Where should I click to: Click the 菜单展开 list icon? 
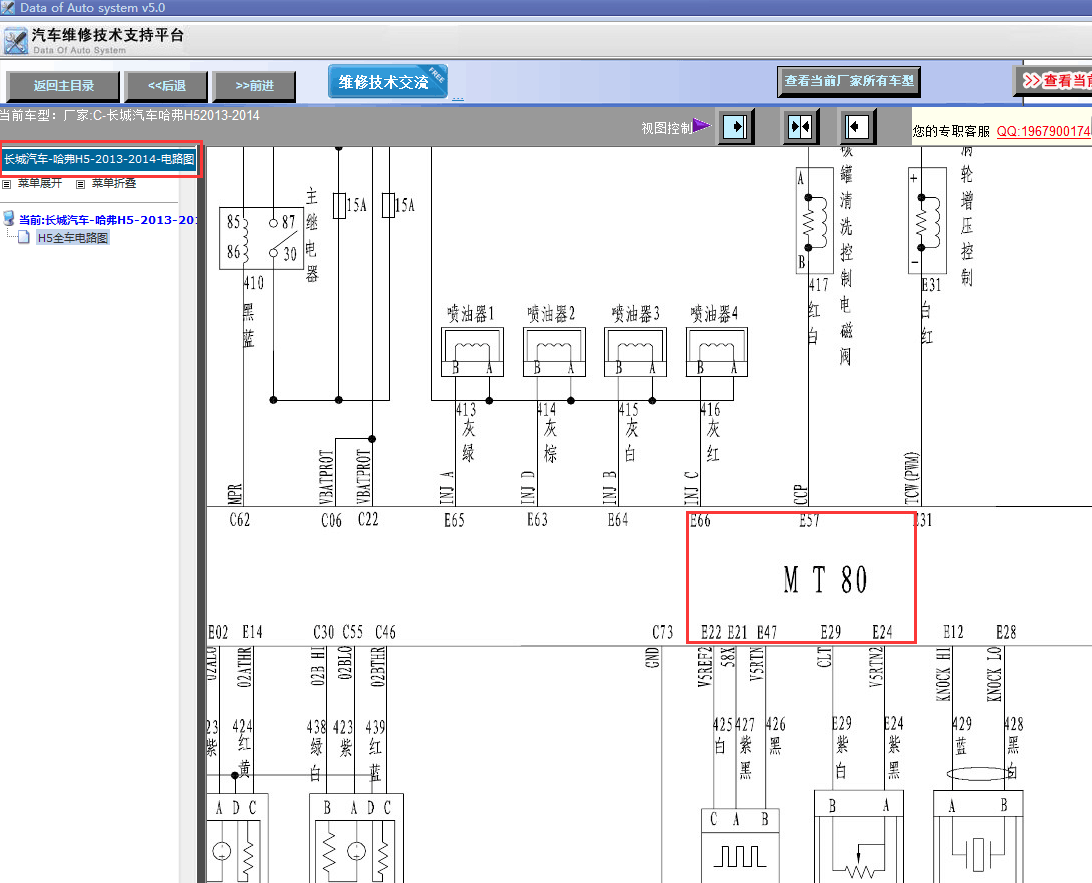[x=7, y=184]
